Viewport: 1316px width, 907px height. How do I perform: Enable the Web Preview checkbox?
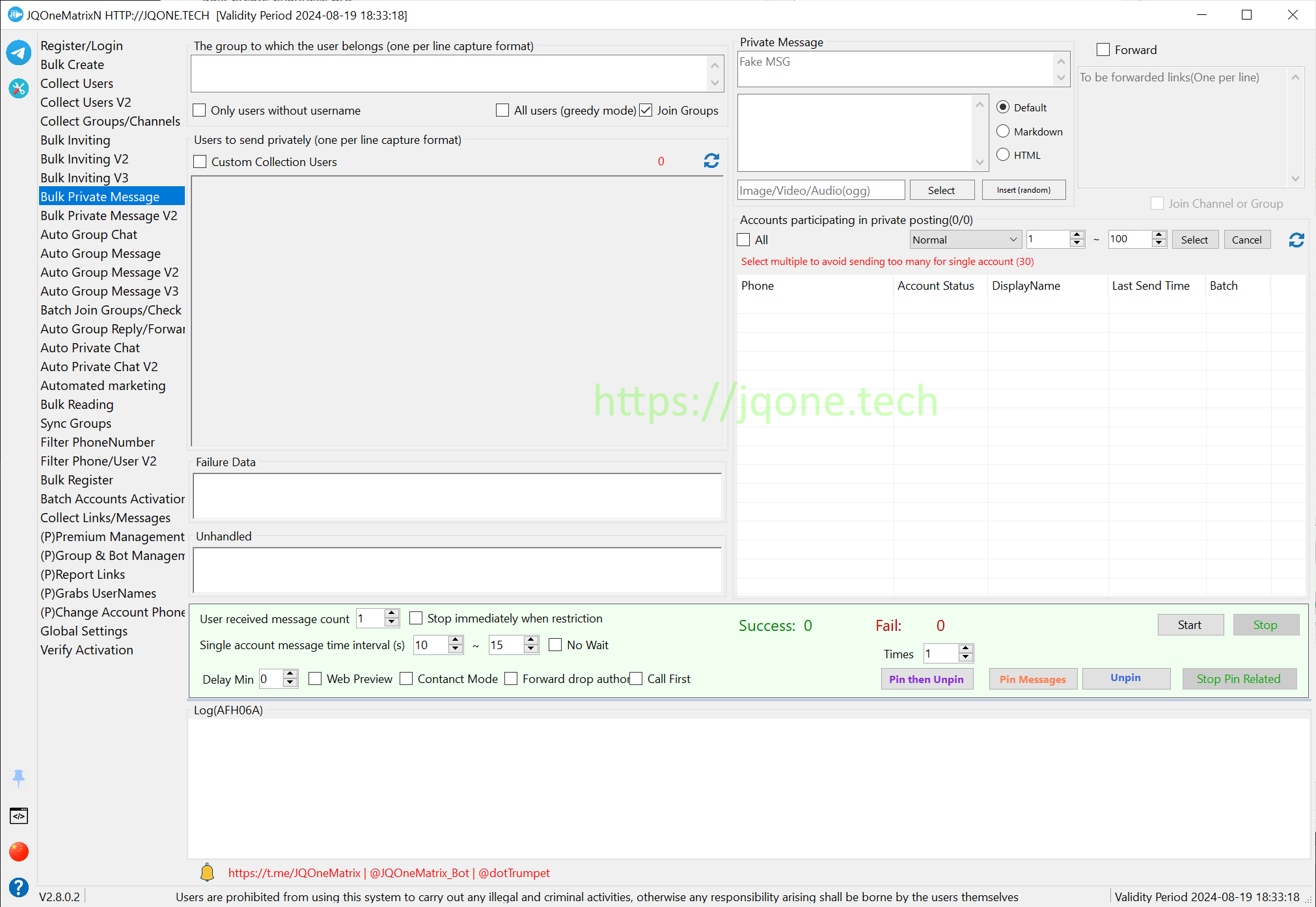click(315, 678)
